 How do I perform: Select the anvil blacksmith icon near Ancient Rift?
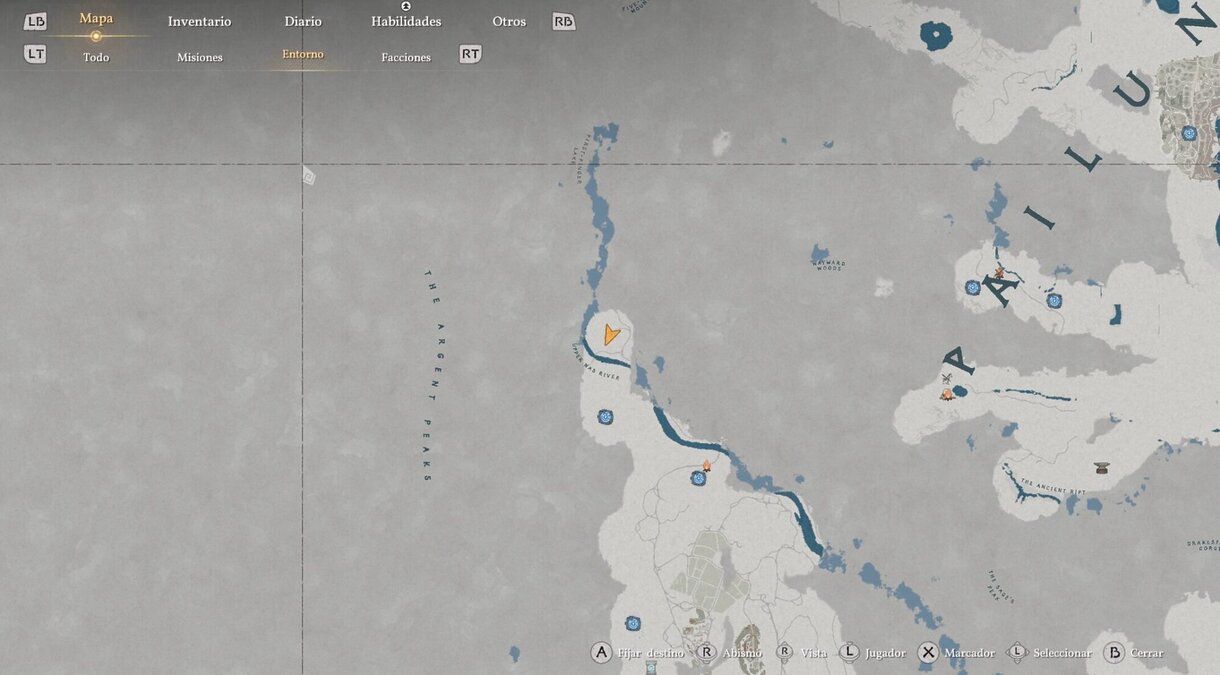point(1101,467)
